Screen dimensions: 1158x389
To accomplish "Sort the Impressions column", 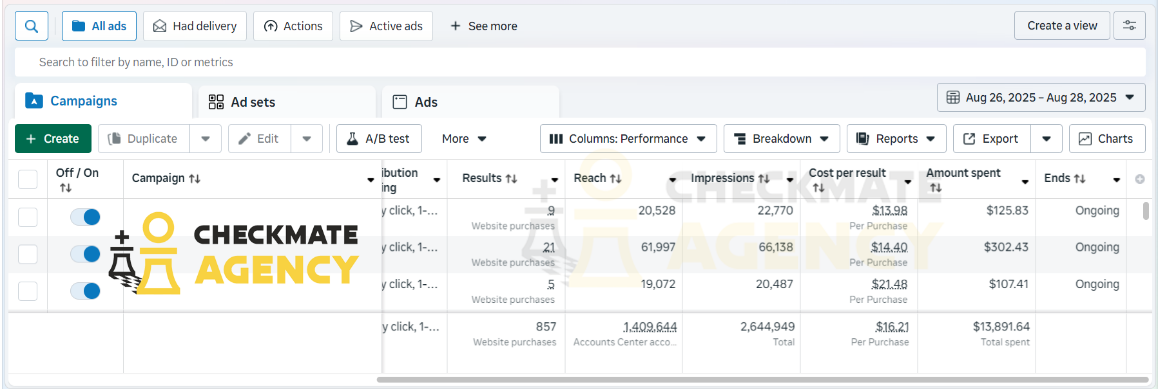I will tap(764, 179).
